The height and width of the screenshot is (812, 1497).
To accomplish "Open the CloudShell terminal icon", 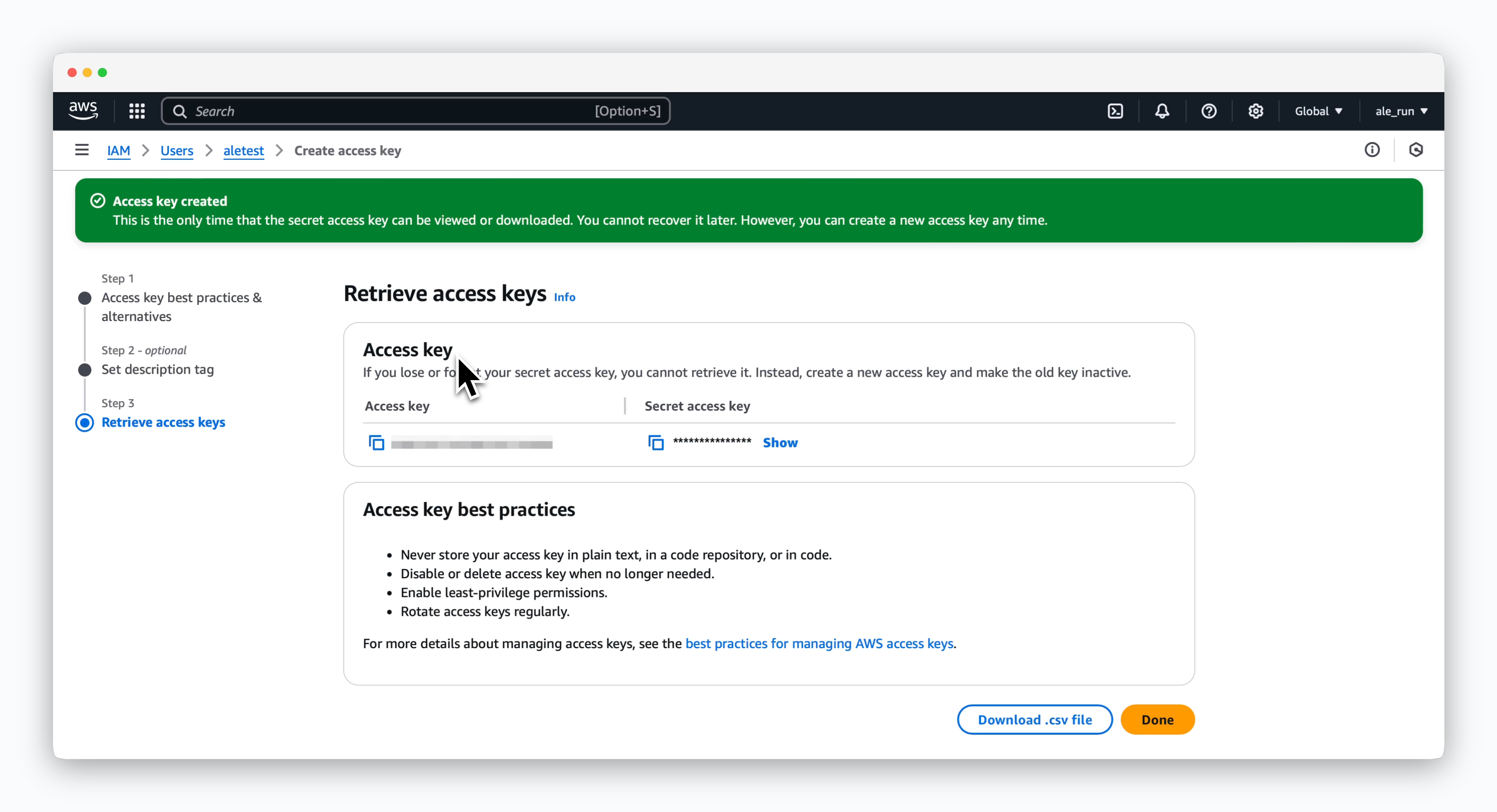I will point(1115,111).
